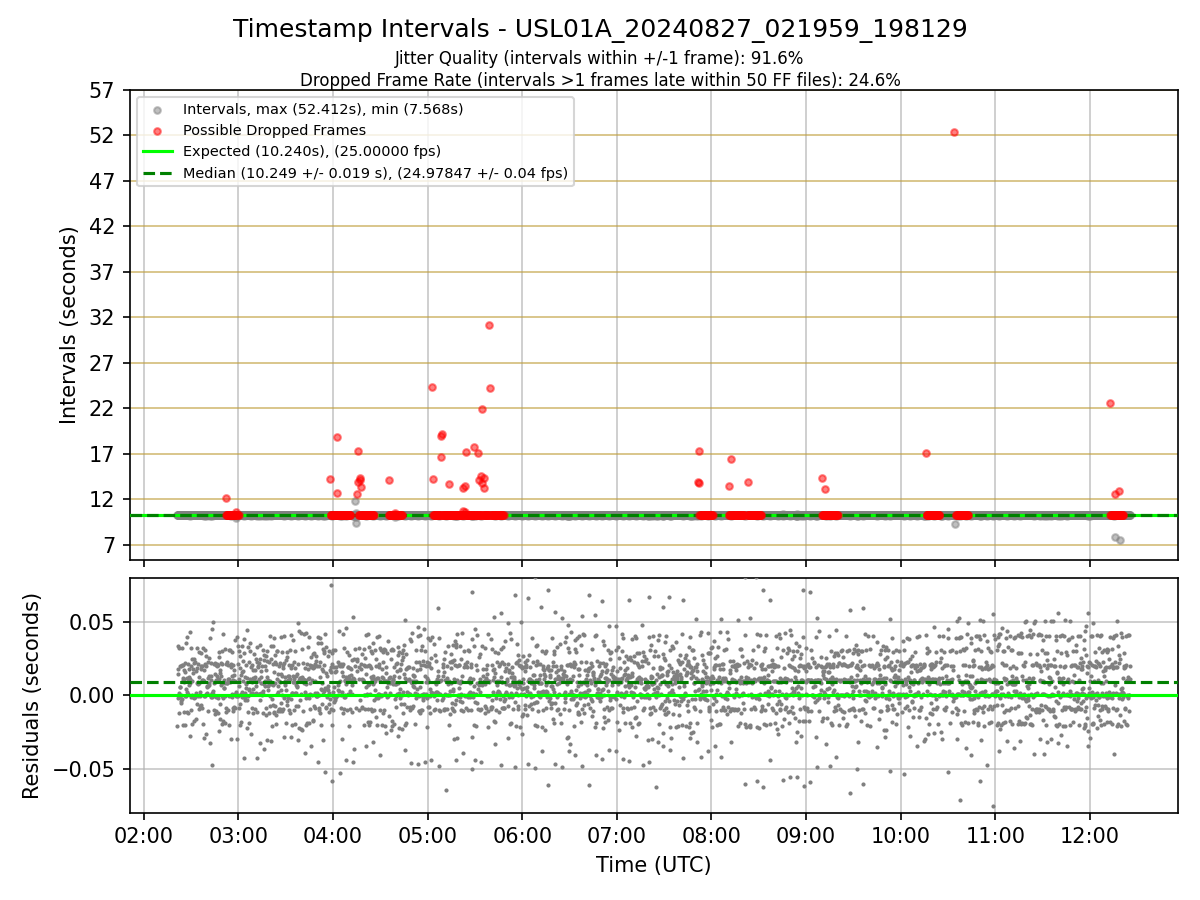Viewport: 1200px width, 900px height.
Task: Click the 'Intervals (seconds)' y-axis label
Action: click(68, 325)
